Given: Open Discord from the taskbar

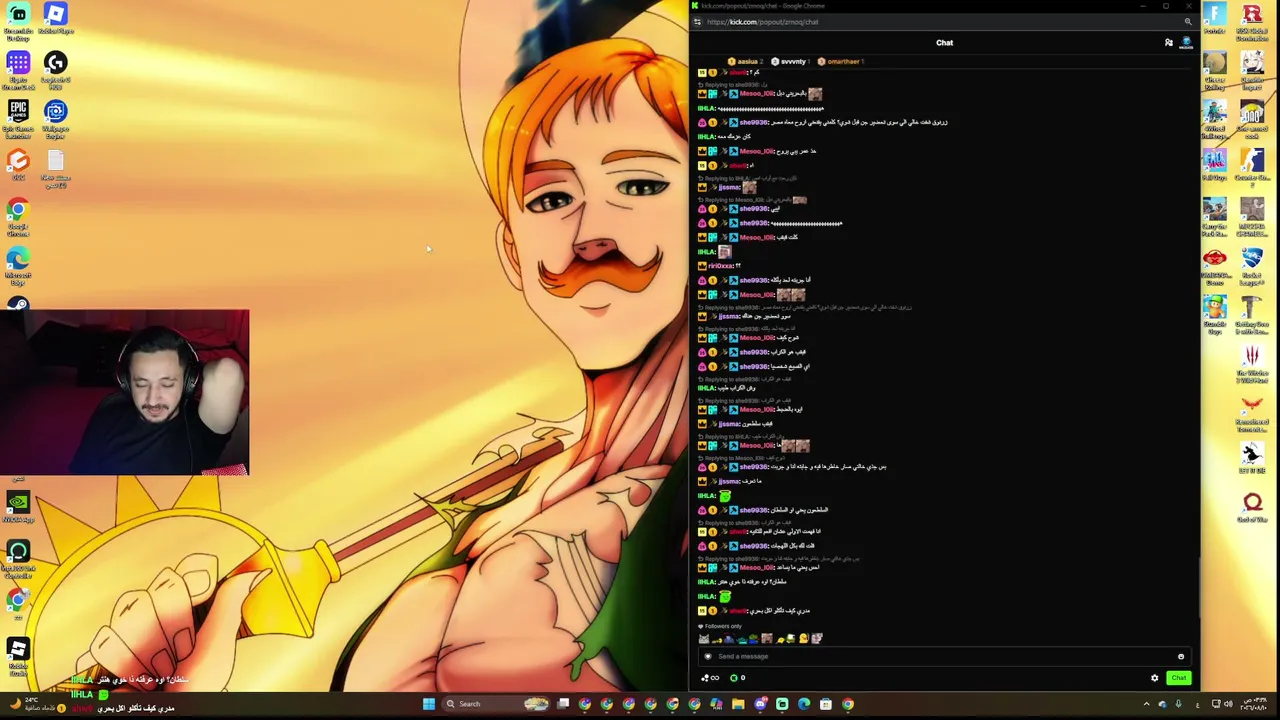Looking at the screenshot, I should [x=760, y=704].
